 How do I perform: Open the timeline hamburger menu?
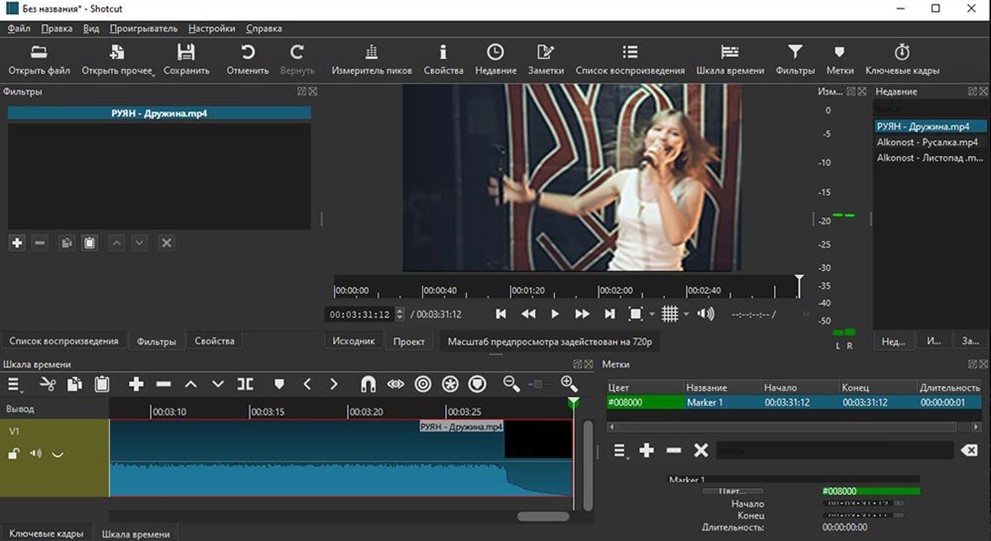pyautogui.click(x=15, y=384)
